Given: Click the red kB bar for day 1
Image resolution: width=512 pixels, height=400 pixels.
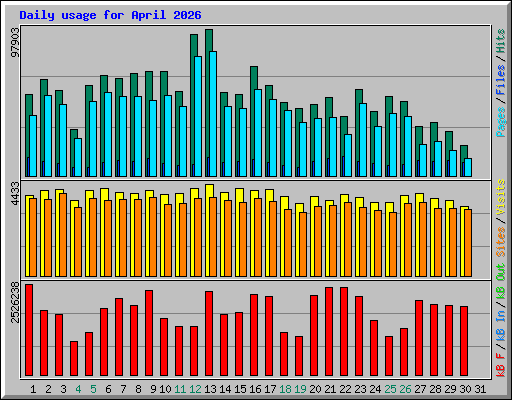Looking at the screenshot, I should pyautogui.click(x=29, y=330).
